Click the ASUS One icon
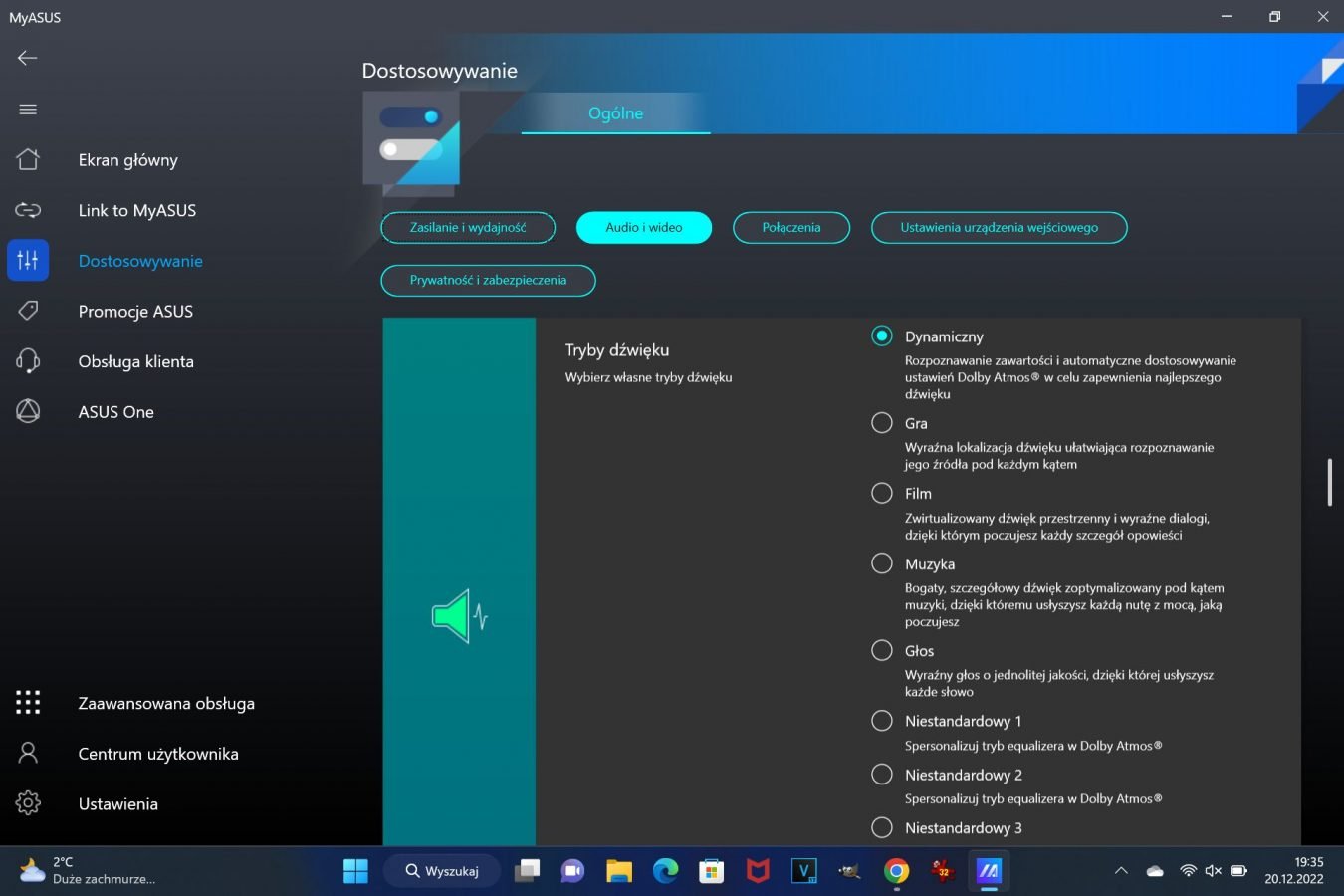The height and width of the screenshot is (896, 1344). click(x=28, y=411)
